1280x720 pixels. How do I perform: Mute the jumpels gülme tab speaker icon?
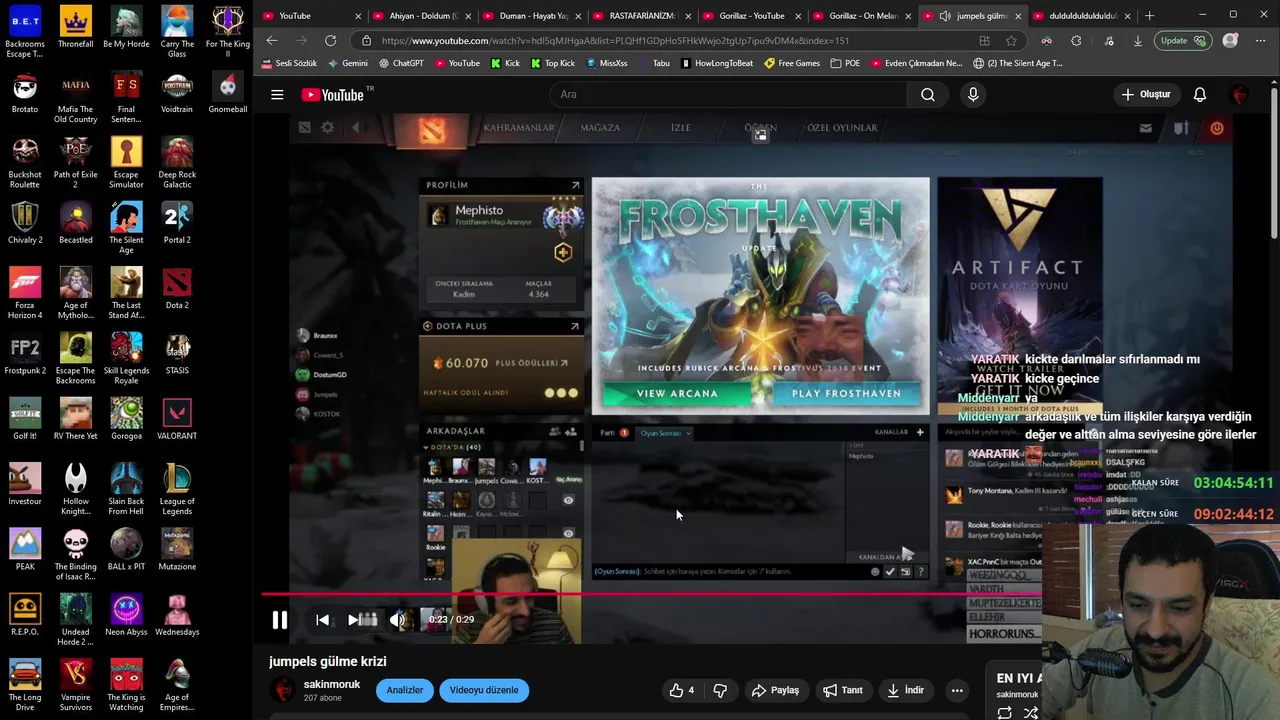click(x=945, y=16)
